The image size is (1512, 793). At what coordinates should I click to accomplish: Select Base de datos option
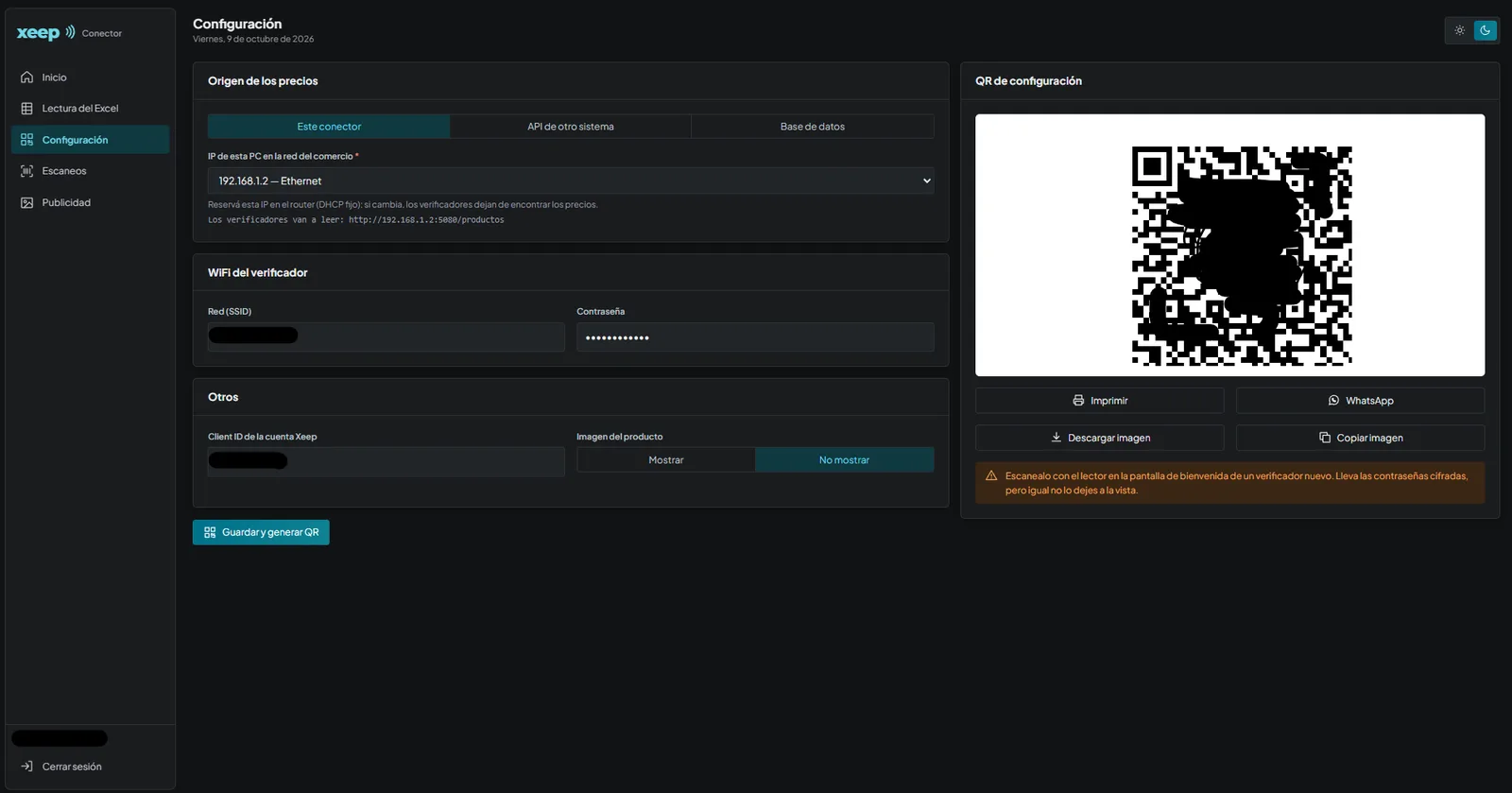[813, 127]
